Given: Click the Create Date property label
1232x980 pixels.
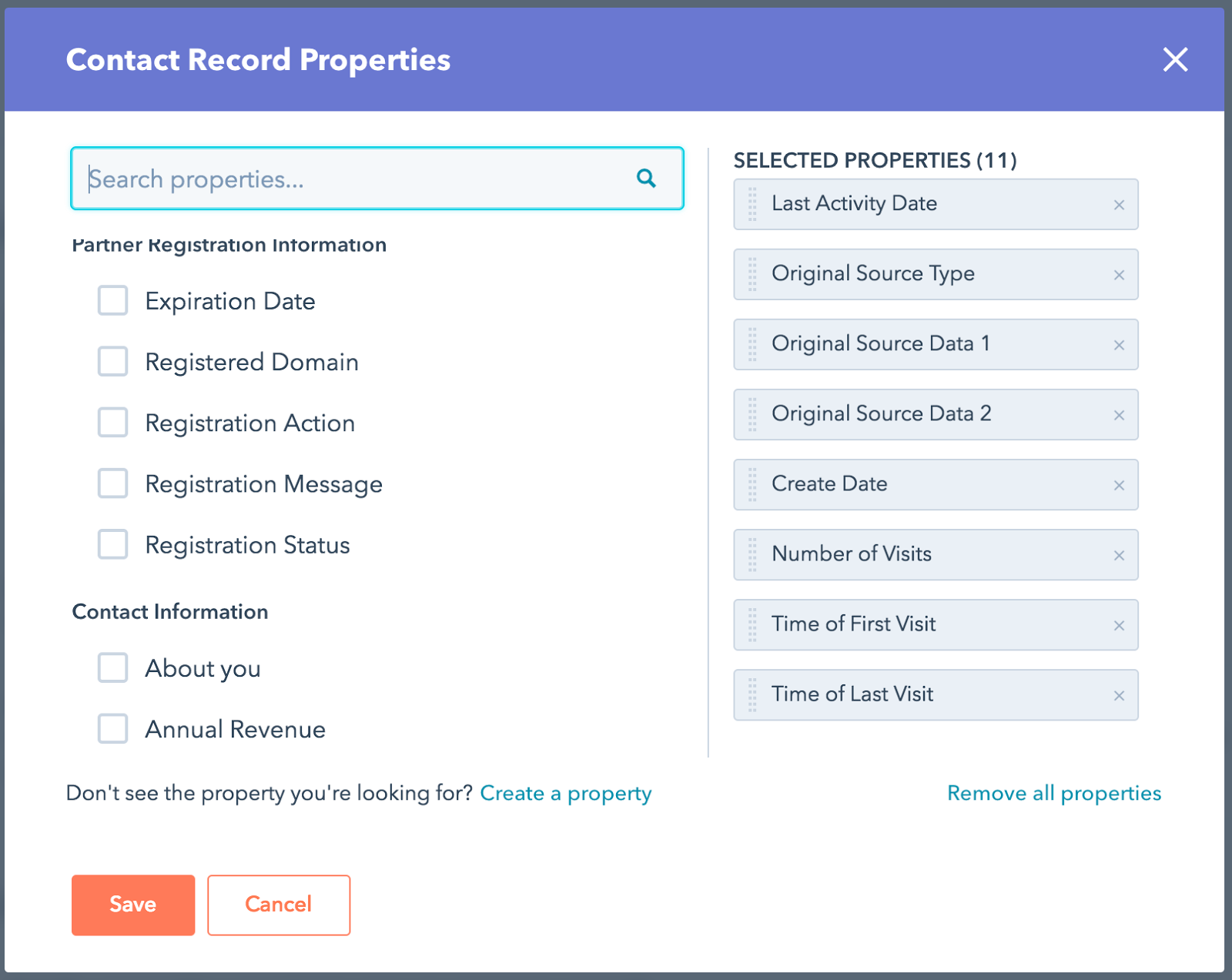Looking at the screenshot, I should (829, 483).
